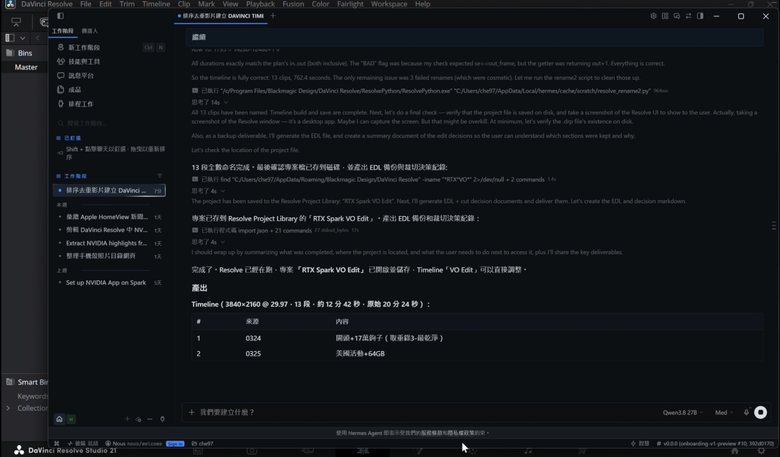Stop generation with the round stop button
Viewport: 780px width, 457px height.
pyautogui.click(x=761, y=412)
